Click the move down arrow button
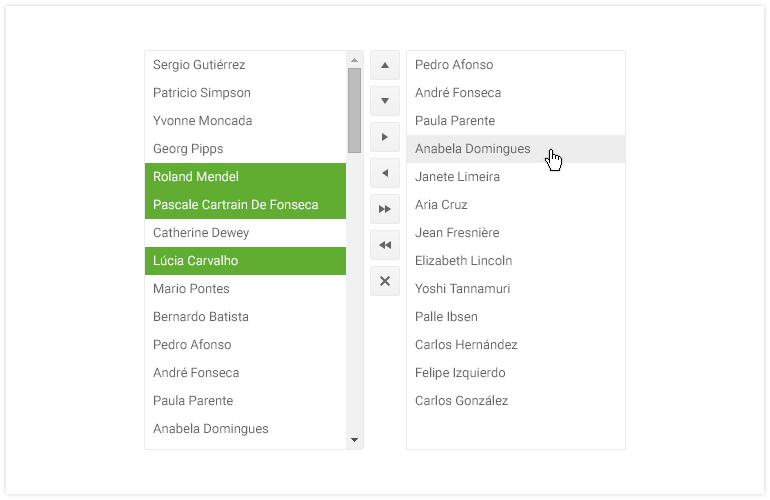This screenshot has height=500, width=770. [385, 101]
